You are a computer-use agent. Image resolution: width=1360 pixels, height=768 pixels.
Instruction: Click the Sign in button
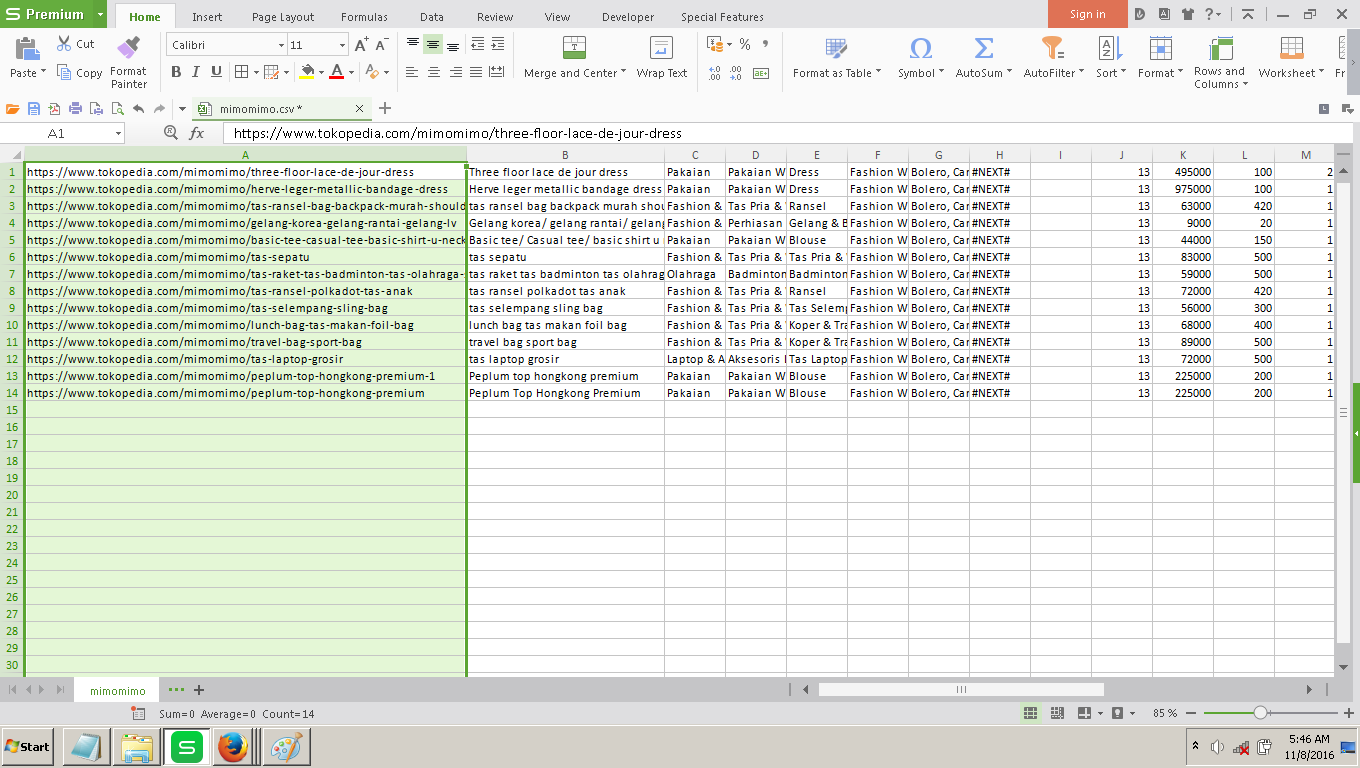(1088, 14)
